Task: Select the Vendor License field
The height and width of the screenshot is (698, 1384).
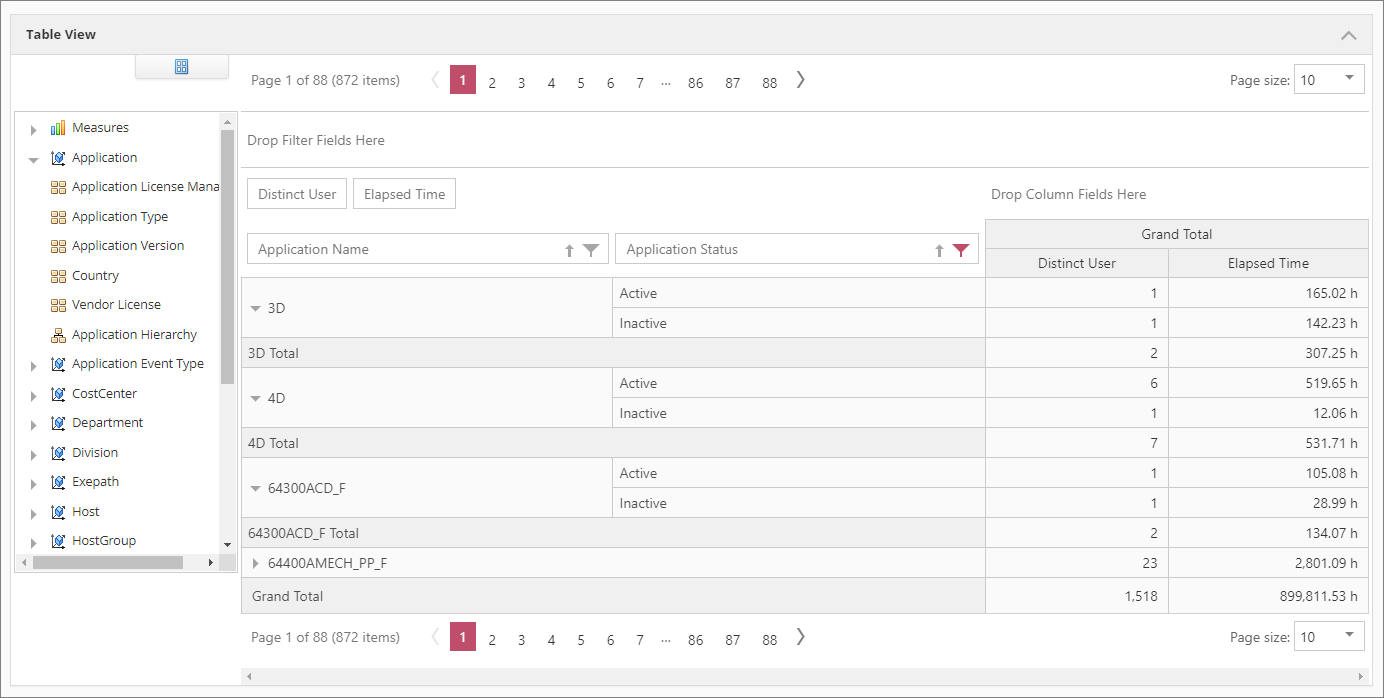Action: click(116, 305)
